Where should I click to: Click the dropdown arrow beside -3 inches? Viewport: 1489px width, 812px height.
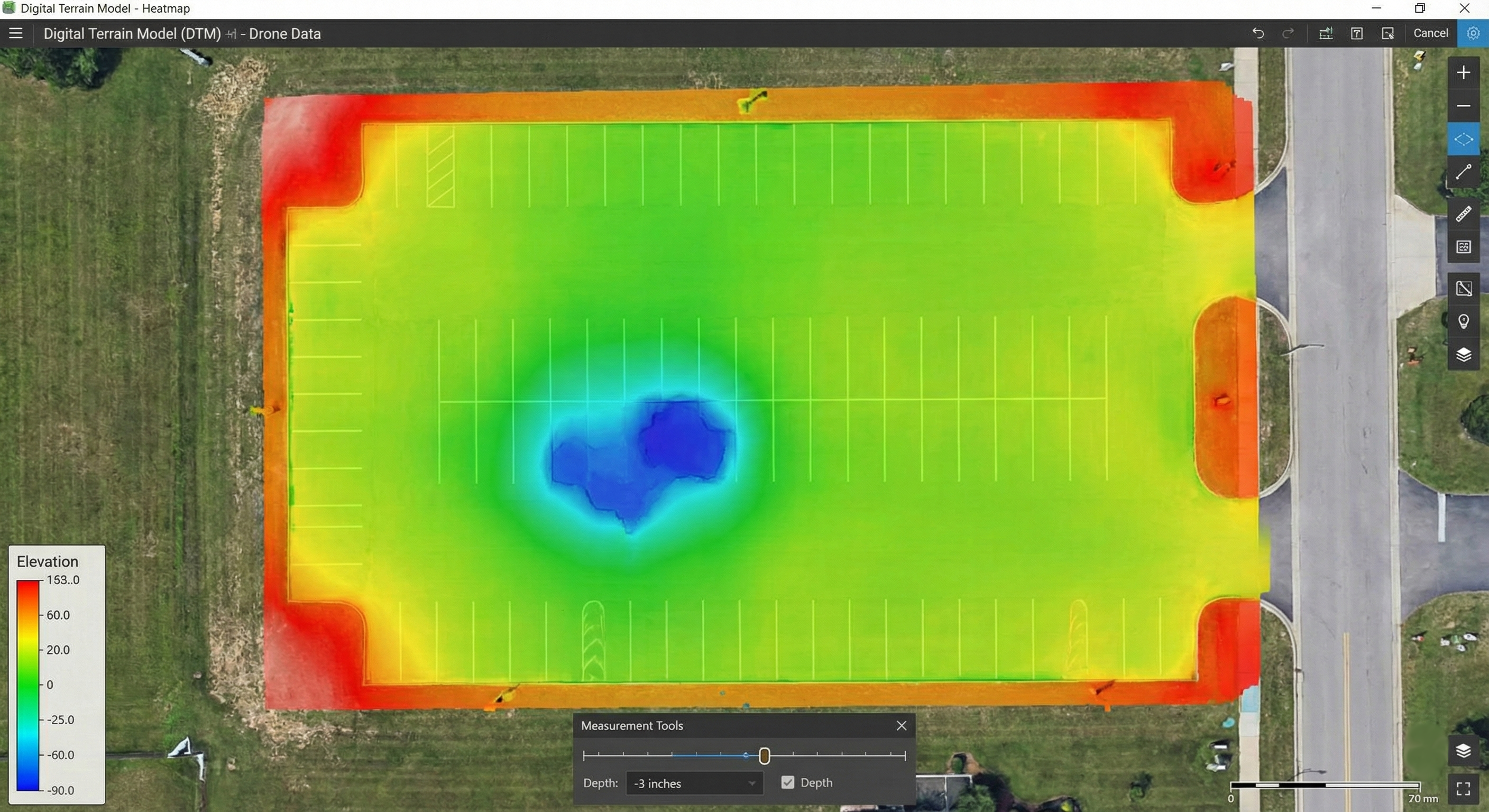[x=751, y=783]
